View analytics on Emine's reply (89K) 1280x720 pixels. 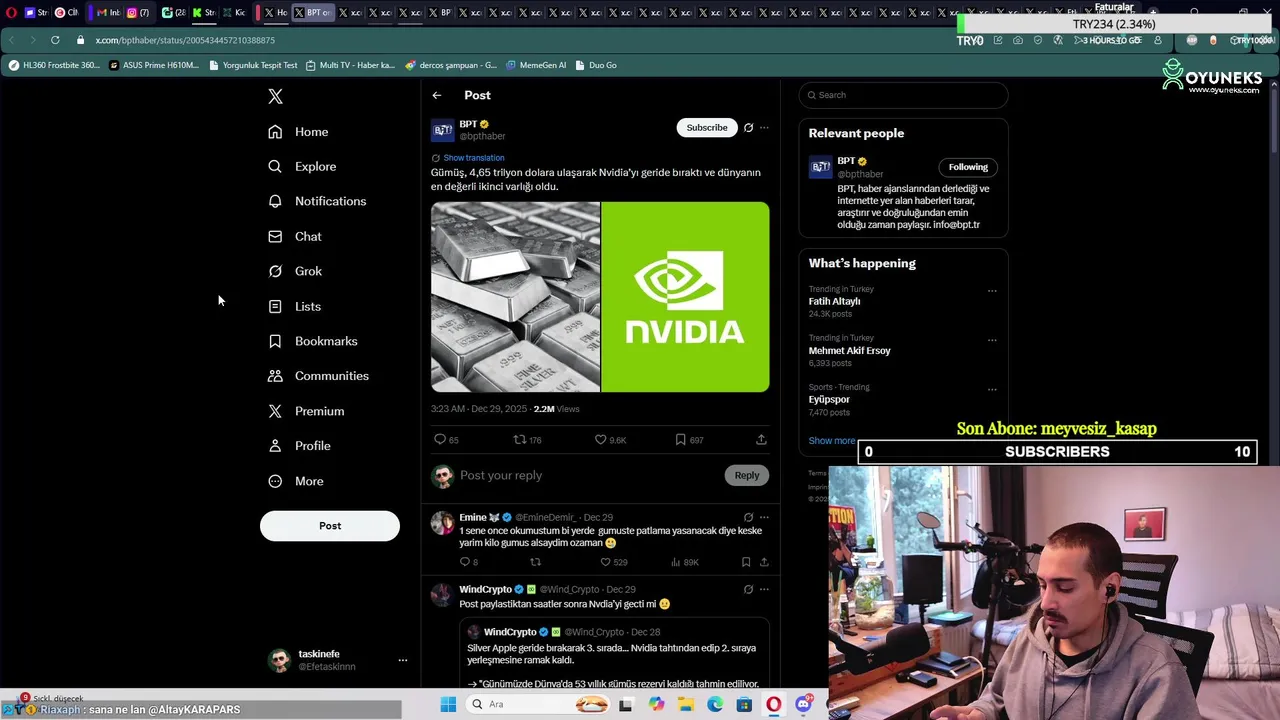click(x=685, y=563)
